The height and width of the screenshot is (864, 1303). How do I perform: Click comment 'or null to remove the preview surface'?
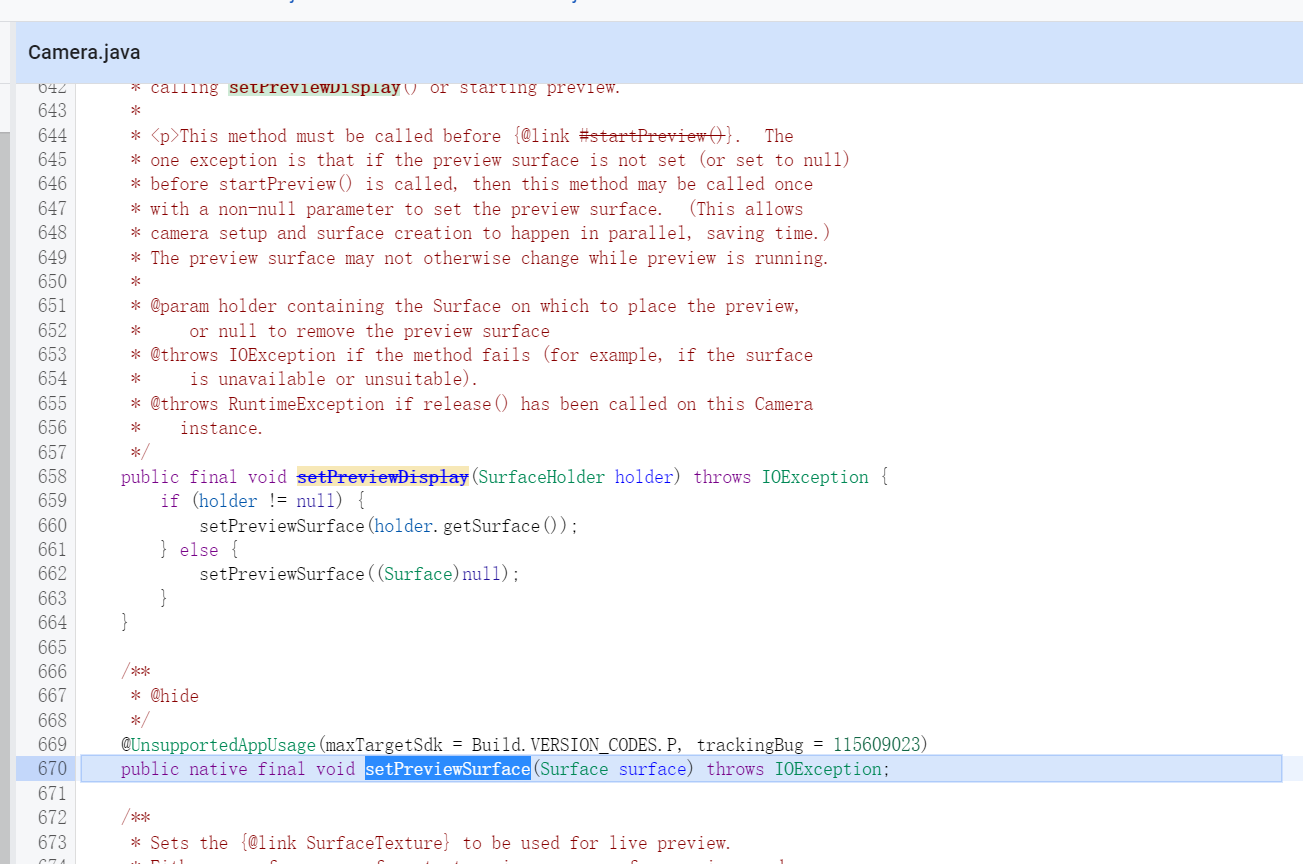[369, 331]
